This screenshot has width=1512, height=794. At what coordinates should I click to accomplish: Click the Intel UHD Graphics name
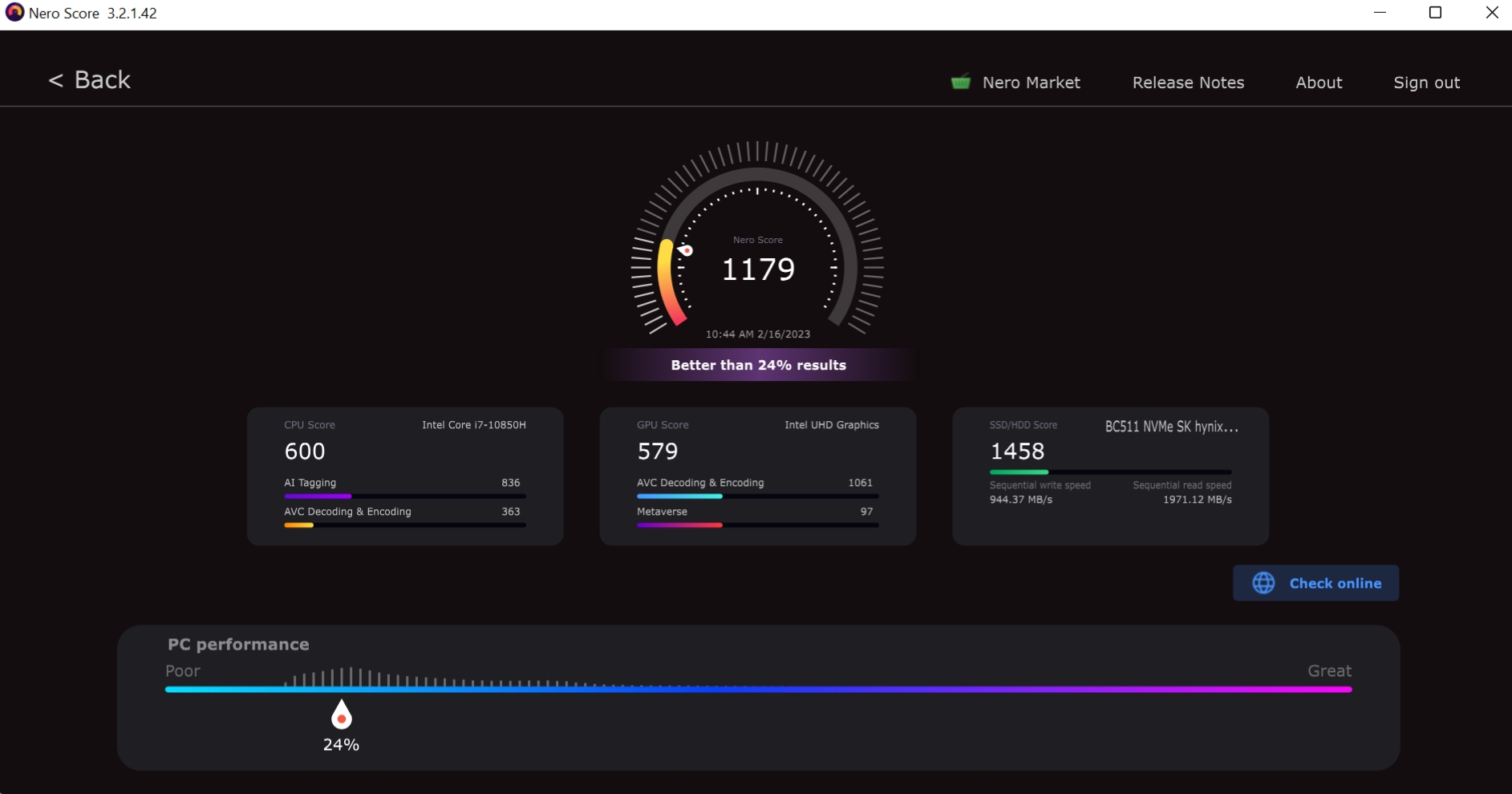pos(832,425)
